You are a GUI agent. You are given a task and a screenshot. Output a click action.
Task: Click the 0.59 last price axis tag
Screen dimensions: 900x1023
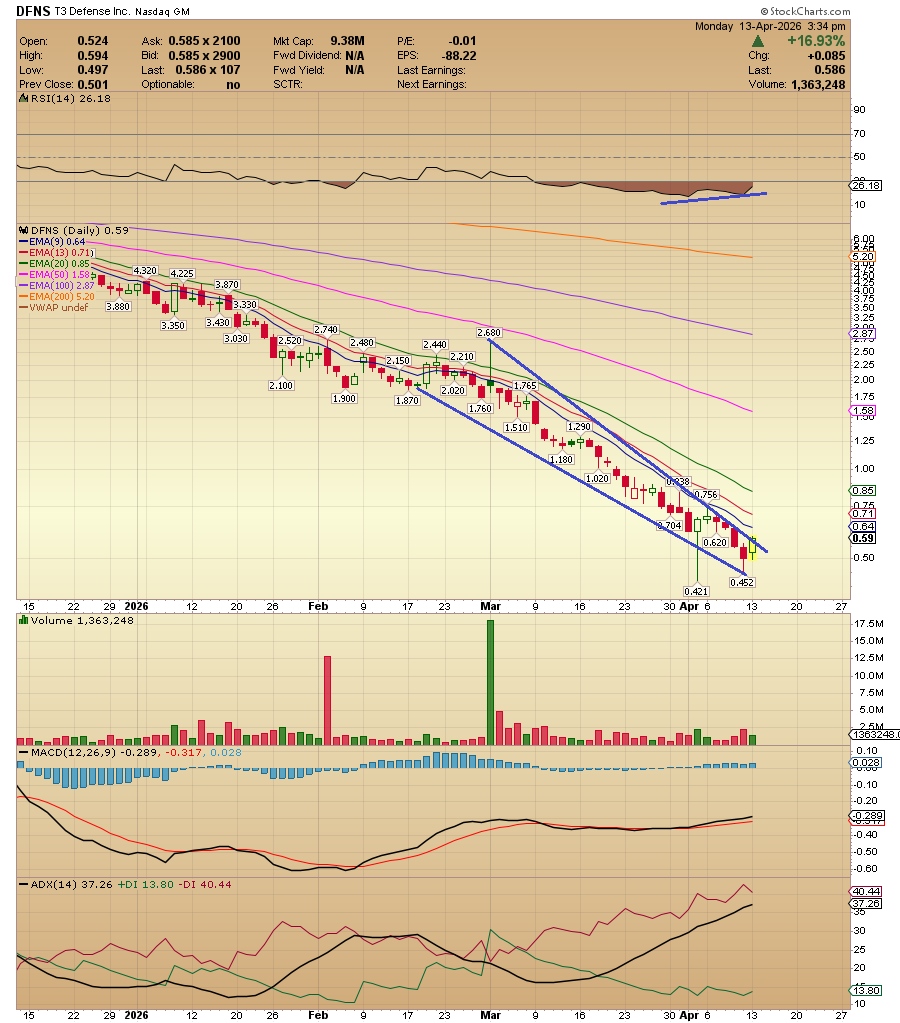click(x=863, y=538)
